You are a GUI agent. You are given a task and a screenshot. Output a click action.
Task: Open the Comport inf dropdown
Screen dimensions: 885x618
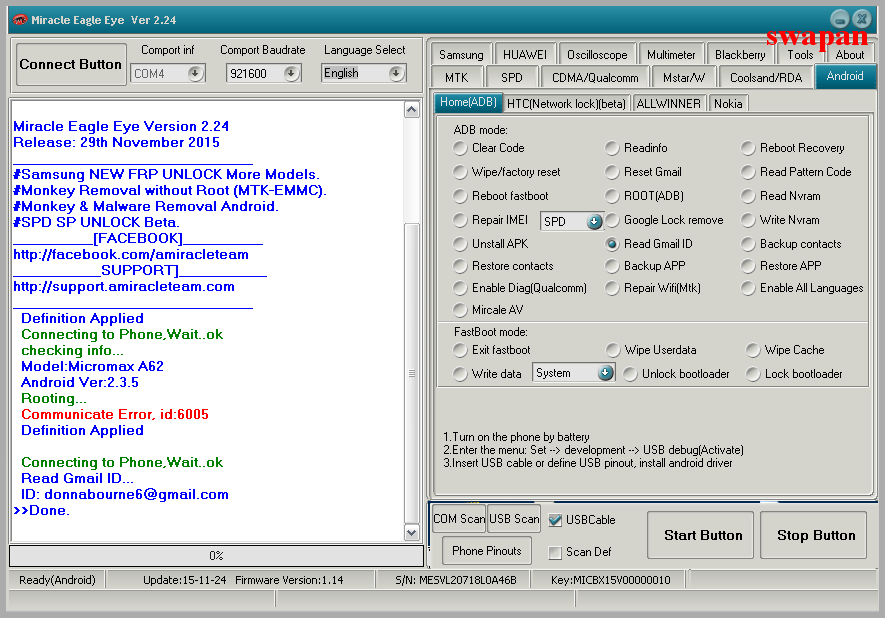195,73
